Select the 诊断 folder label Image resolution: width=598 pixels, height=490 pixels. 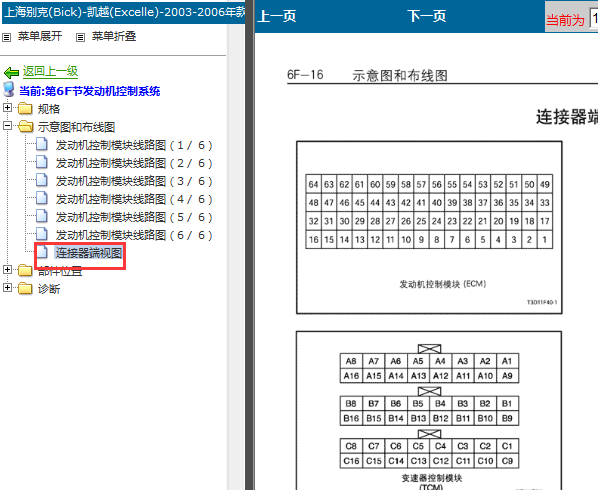(x=49, y=289)
